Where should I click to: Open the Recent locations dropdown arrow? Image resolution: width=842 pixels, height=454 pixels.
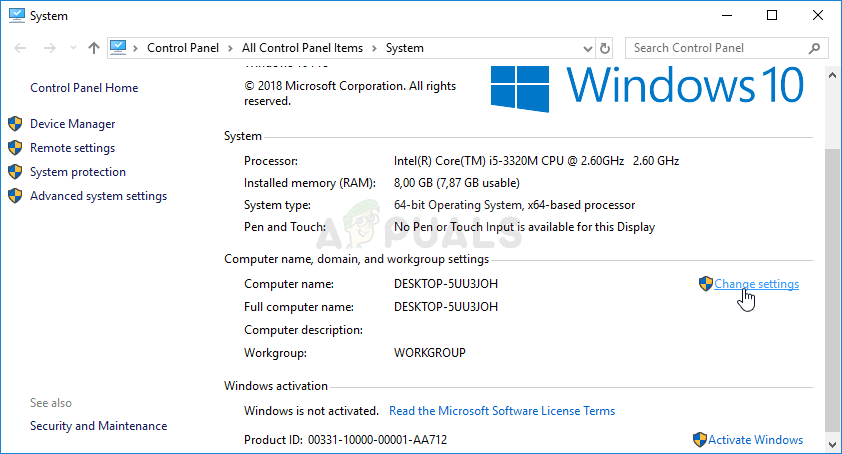(73, 48)
